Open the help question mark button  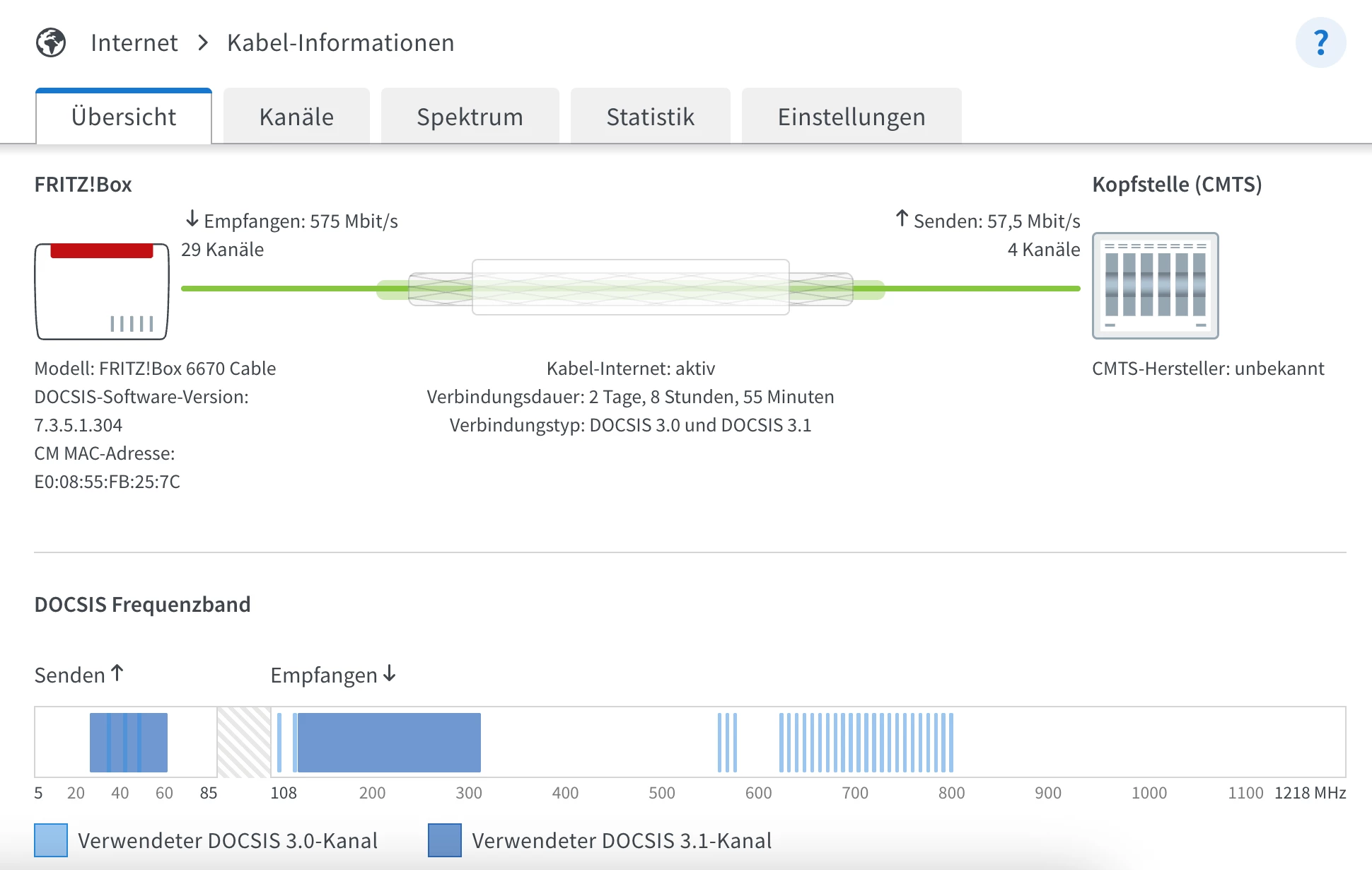point(1320,42)
